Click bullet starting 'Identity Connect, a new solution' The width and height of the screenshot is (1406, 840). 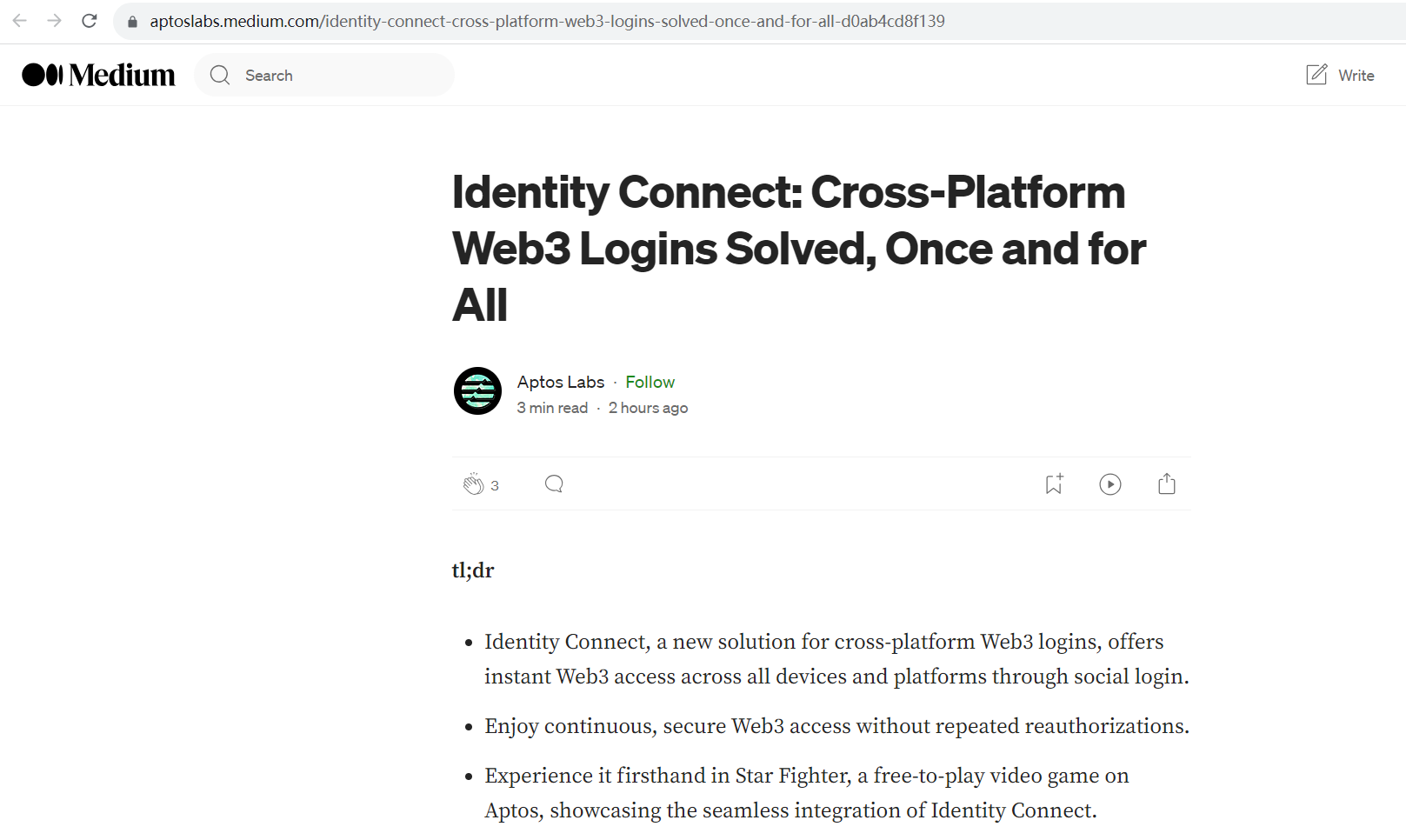point(836,659)
